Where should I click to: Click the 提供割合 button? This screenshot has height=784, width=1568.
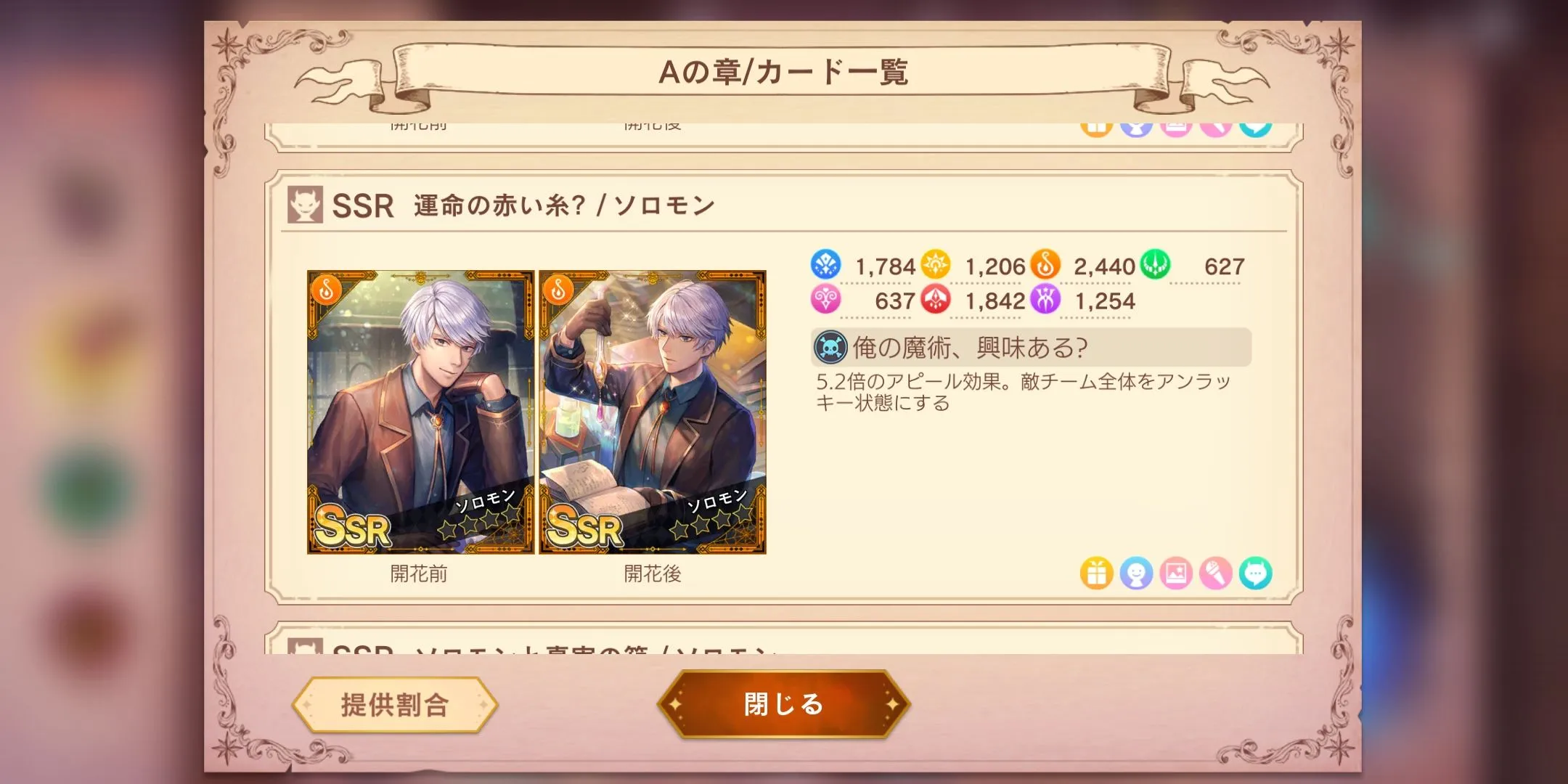[x=395, y=705]
